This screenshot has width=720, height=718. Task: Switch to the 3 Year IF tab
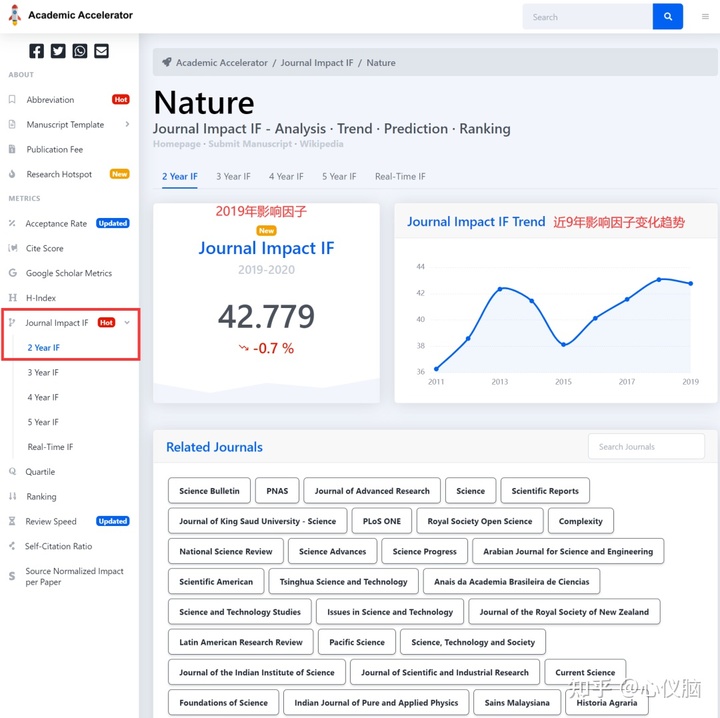click(233, 176)
